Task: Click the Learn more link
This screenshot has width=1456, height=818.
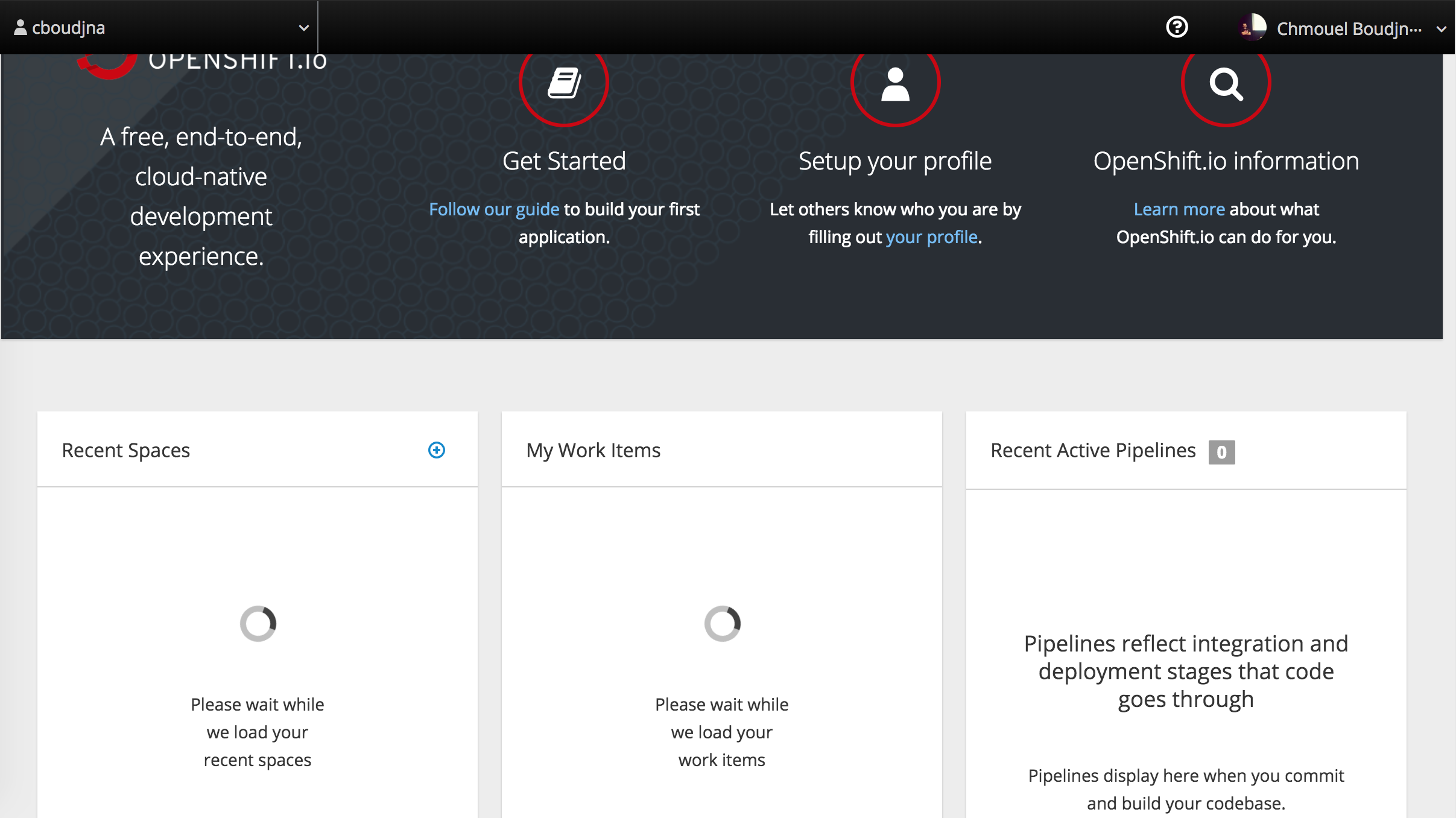Action: pyautogui.click(x=1179, y=209)
